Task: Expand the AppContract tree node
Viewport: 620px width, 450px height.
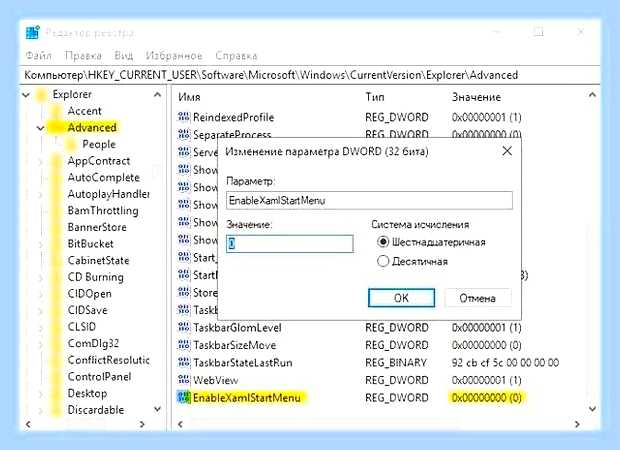Action: [x=40, y=161]
